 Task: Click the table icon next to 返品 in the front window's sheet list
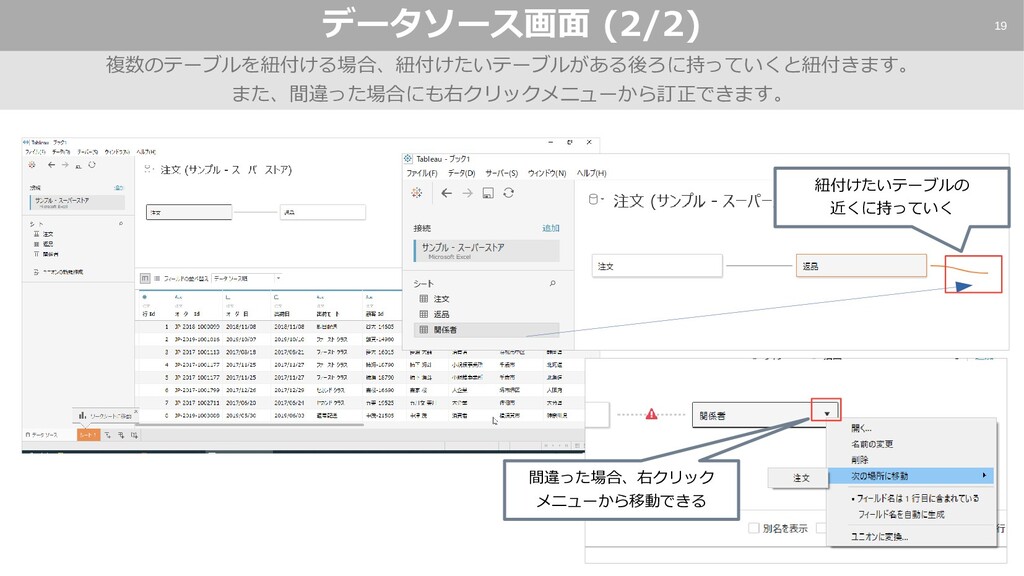(424, 314)
